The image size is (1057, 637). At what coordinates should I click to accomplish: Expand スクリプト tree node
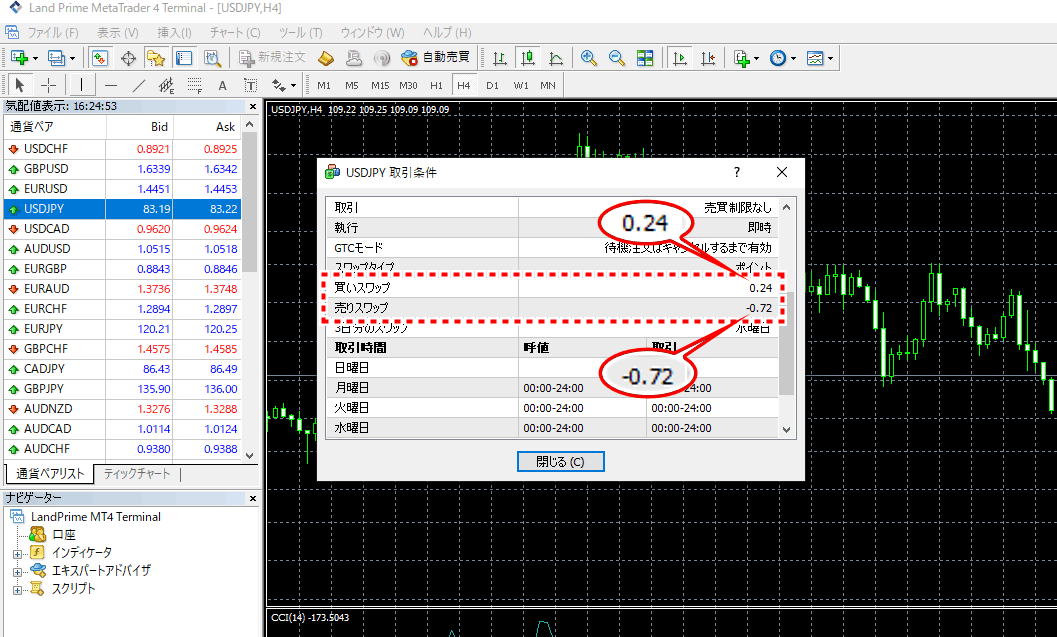(18, 590)
